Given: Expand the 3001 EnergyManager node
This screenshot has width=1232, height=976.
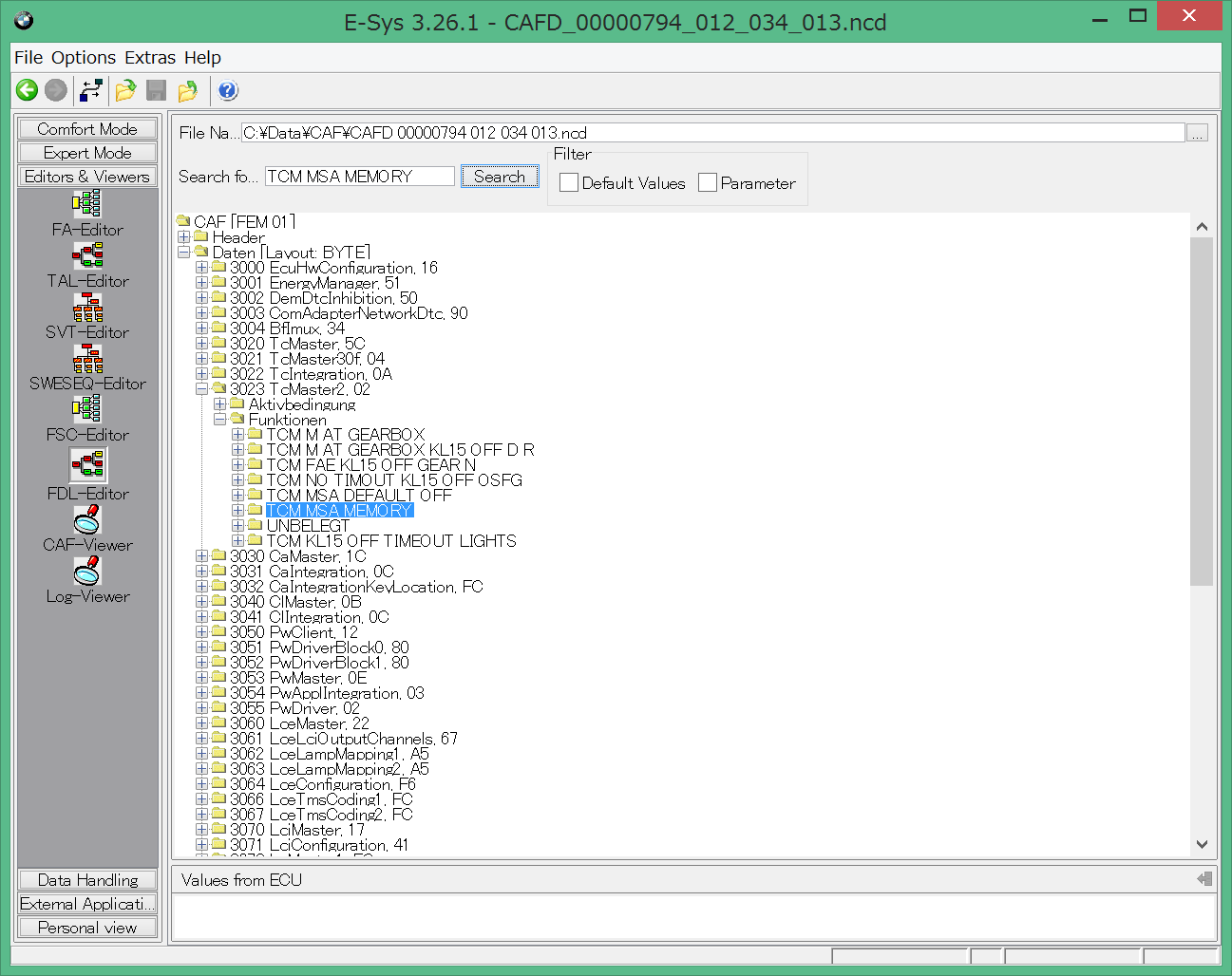Looking at the screenshot, I should coord(202,283).
